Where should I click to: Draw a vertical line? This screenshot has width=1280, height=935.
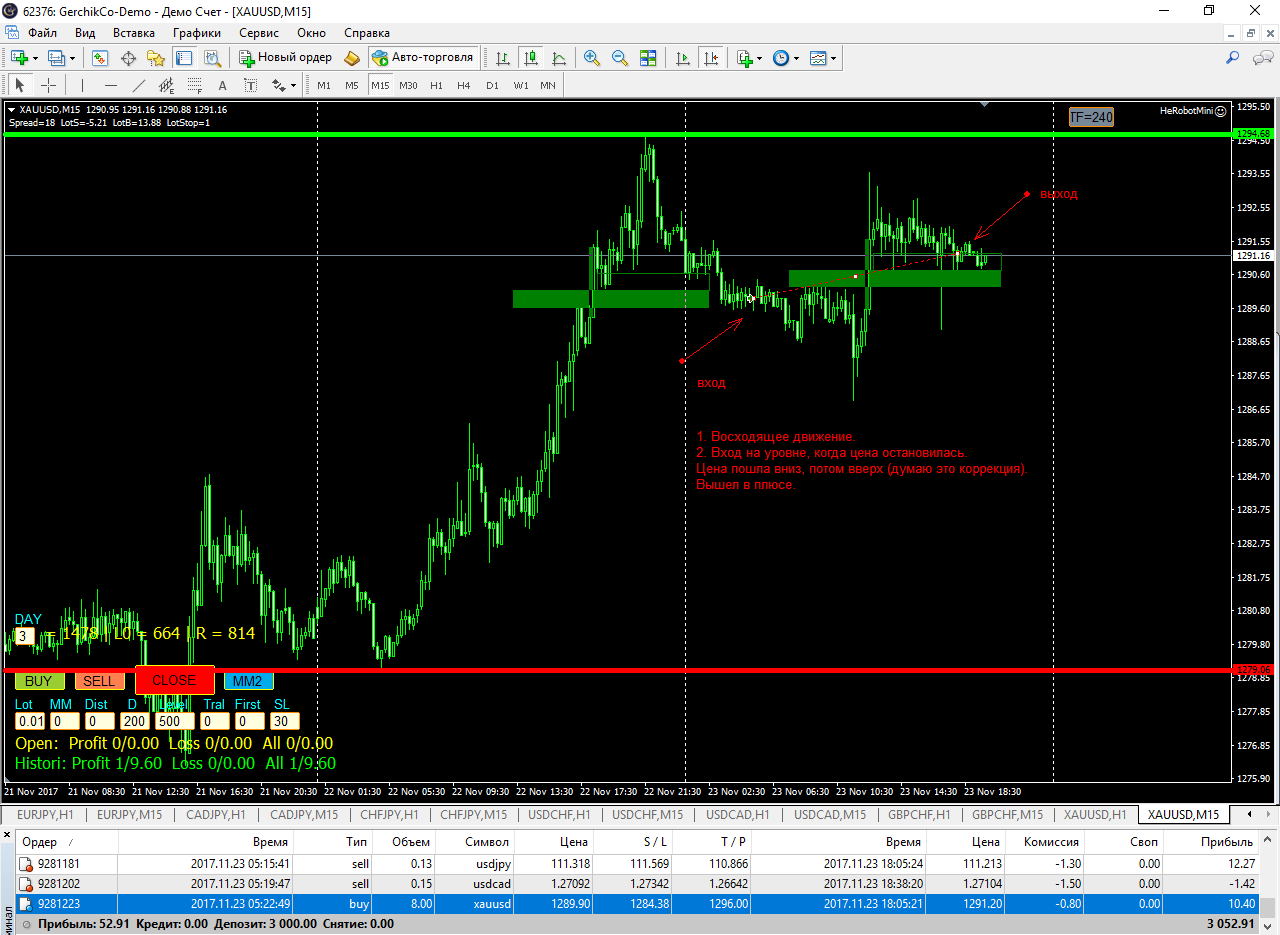(x=82, y=85)
